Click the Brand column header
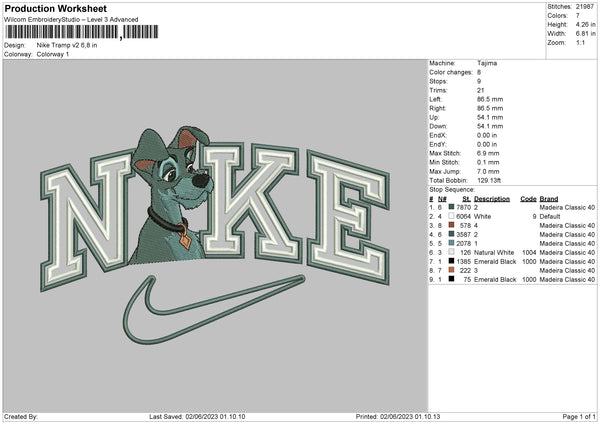The image size is (600, 424). [x=549, y=199]
